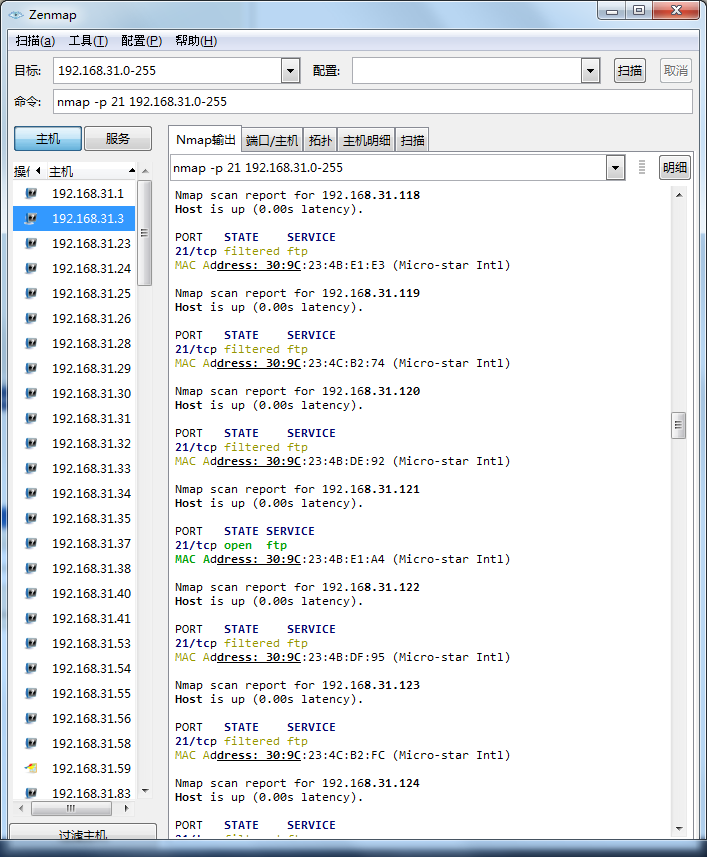Screen dimensions: 707x857
Task: Click the 配置 profile combo field
Action: (467, 71)
